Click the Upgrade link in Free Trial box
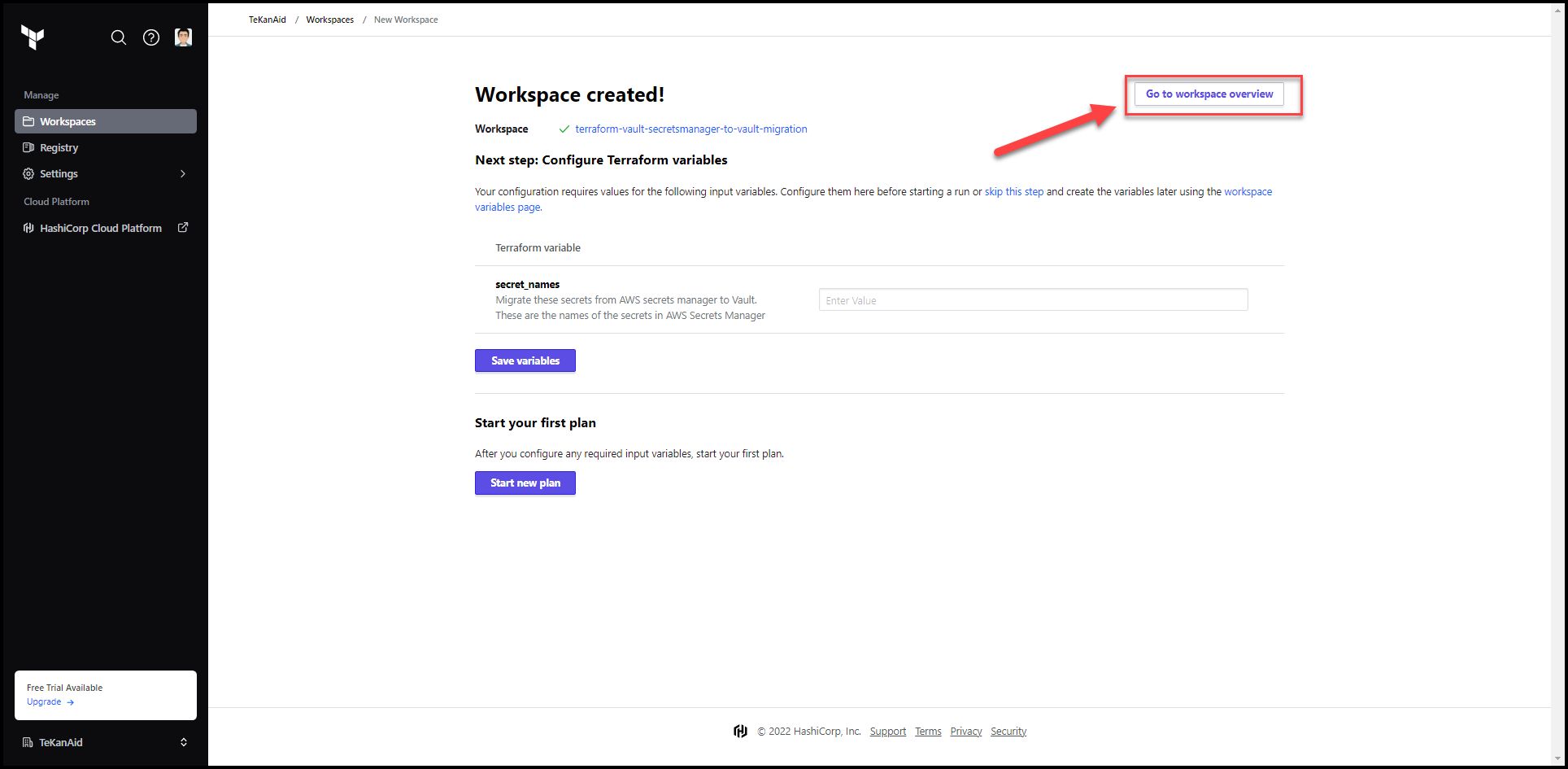This screenshot has width=1568, height=769. [x=44, y=701]
